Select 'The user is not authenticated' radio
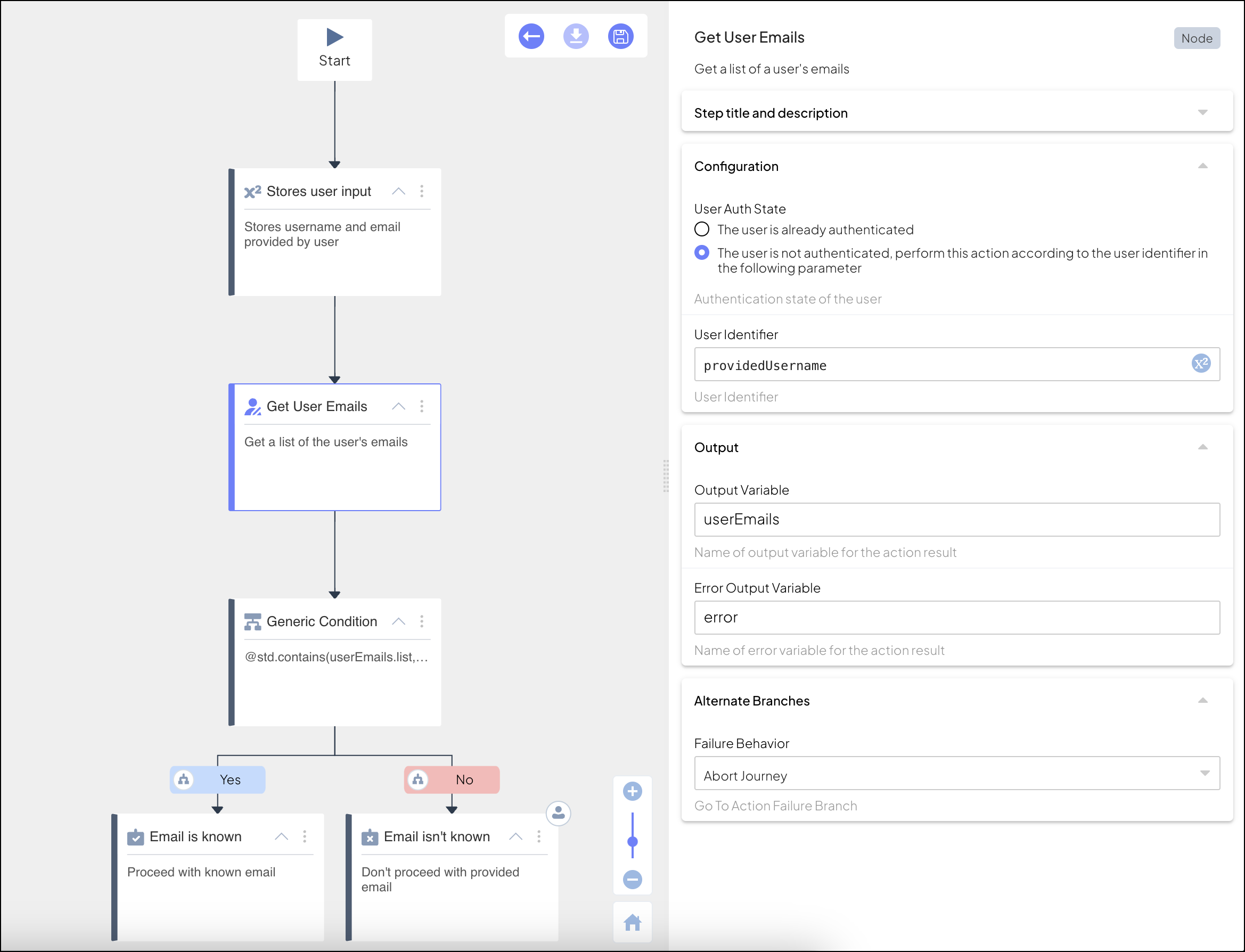The width and height of the screenshot is (1245, 952). pyautogui.click(x=701, y=253)
